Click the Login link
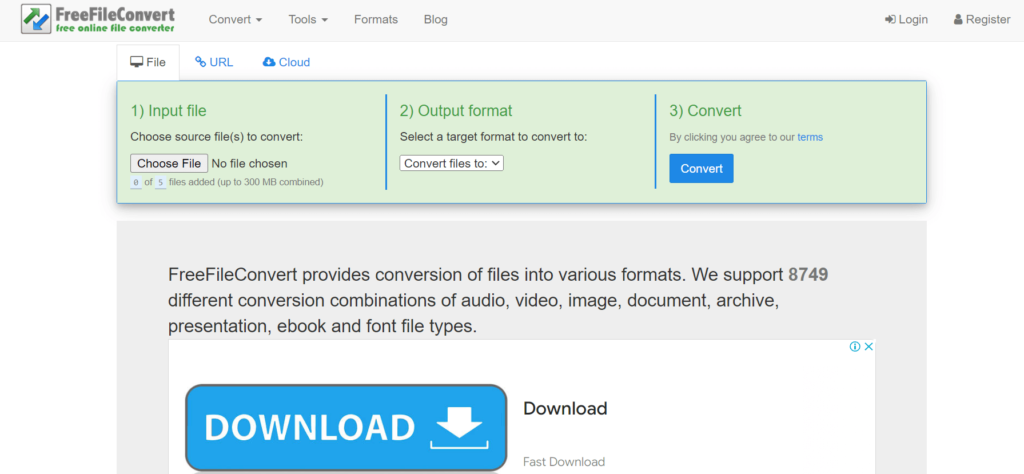This screenshot has height=474, width=1024. 906,20
